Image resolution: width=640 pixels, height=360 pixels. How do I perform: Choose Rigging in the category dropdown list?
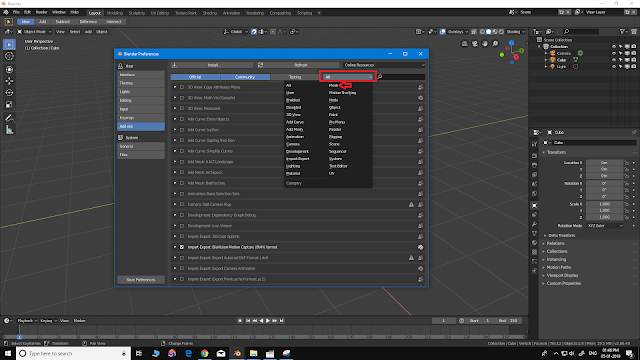tap(336, 137)
